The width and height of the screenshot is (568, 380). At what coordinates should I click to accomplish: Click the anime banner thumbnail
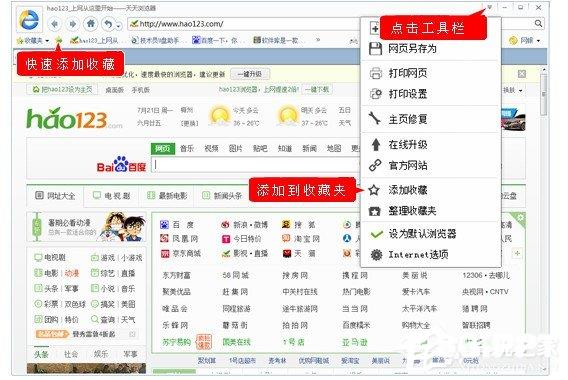click(87, 227)
